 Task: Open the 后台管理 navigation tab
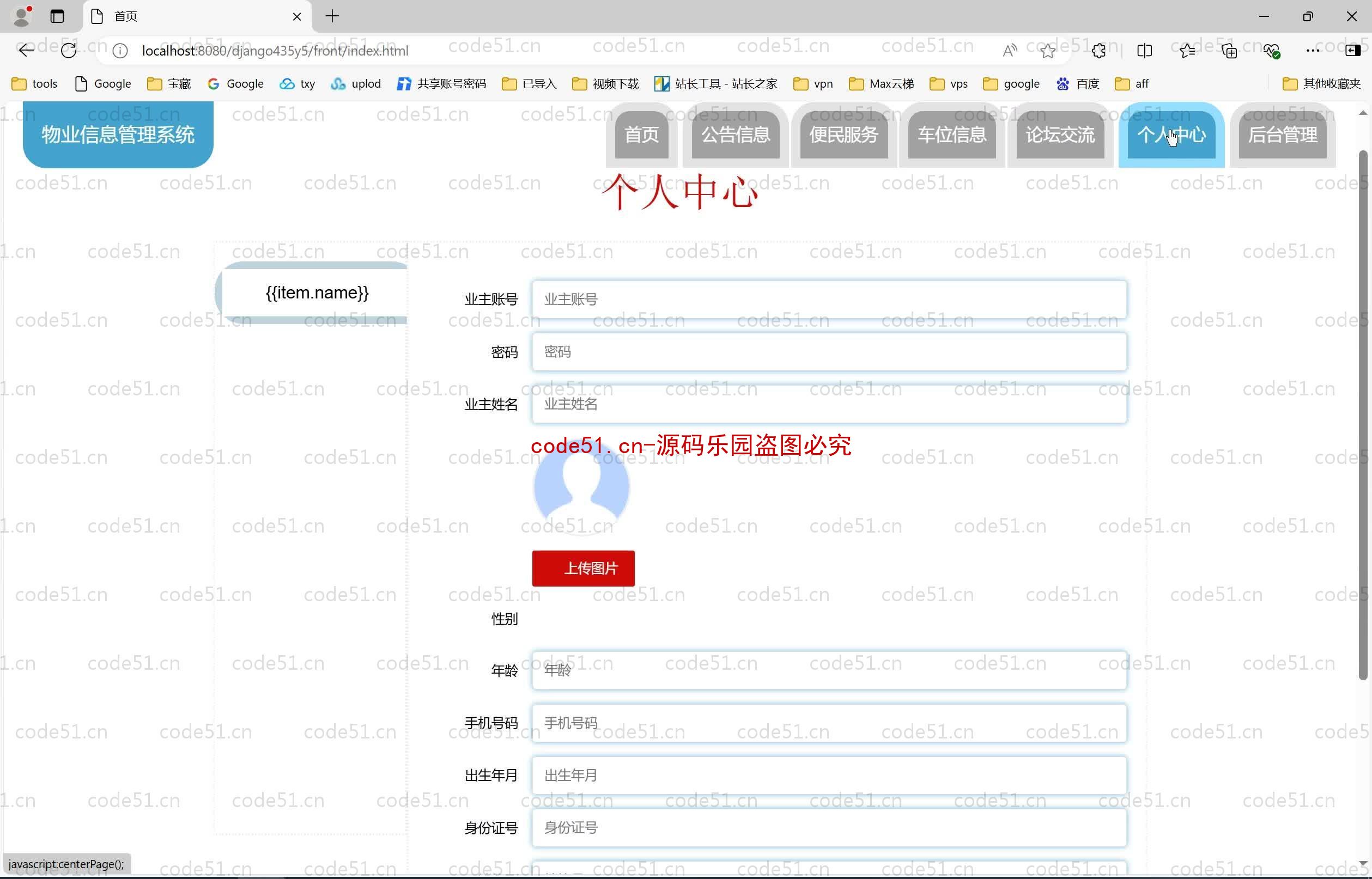click(1282, 135)
